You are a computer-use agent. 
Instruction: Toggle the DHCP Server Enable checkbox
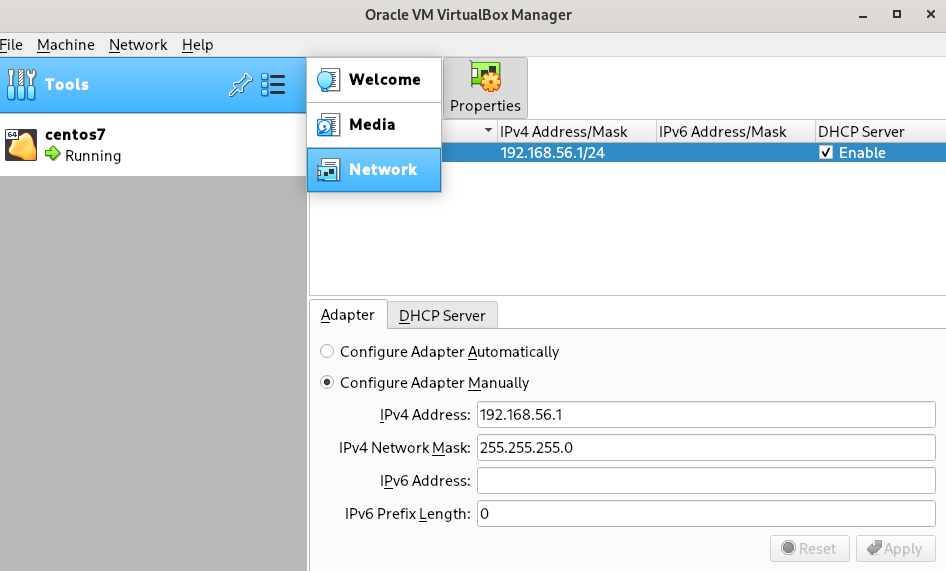(826, 153)
